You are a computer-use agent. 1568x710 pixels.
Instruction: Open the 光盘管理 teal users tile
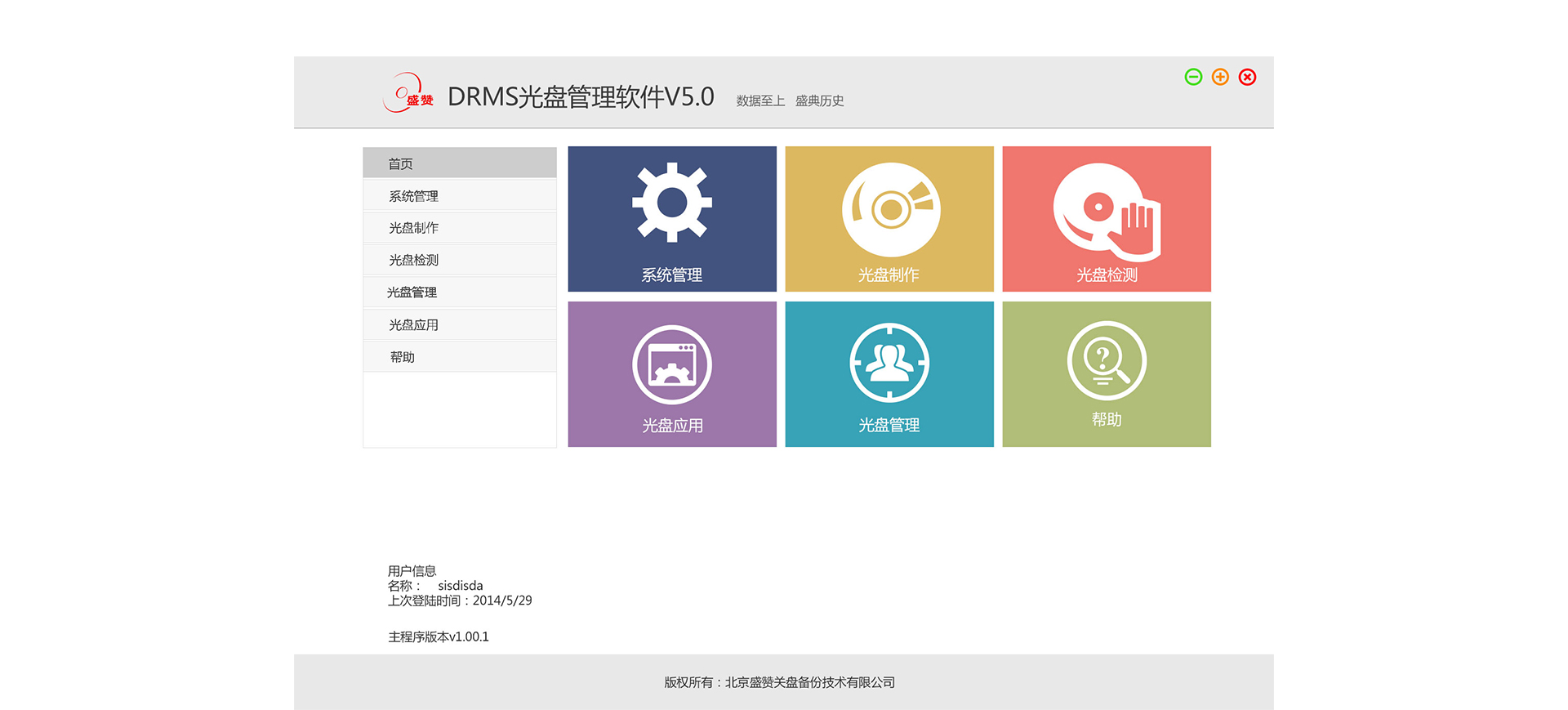pos(889,374)
